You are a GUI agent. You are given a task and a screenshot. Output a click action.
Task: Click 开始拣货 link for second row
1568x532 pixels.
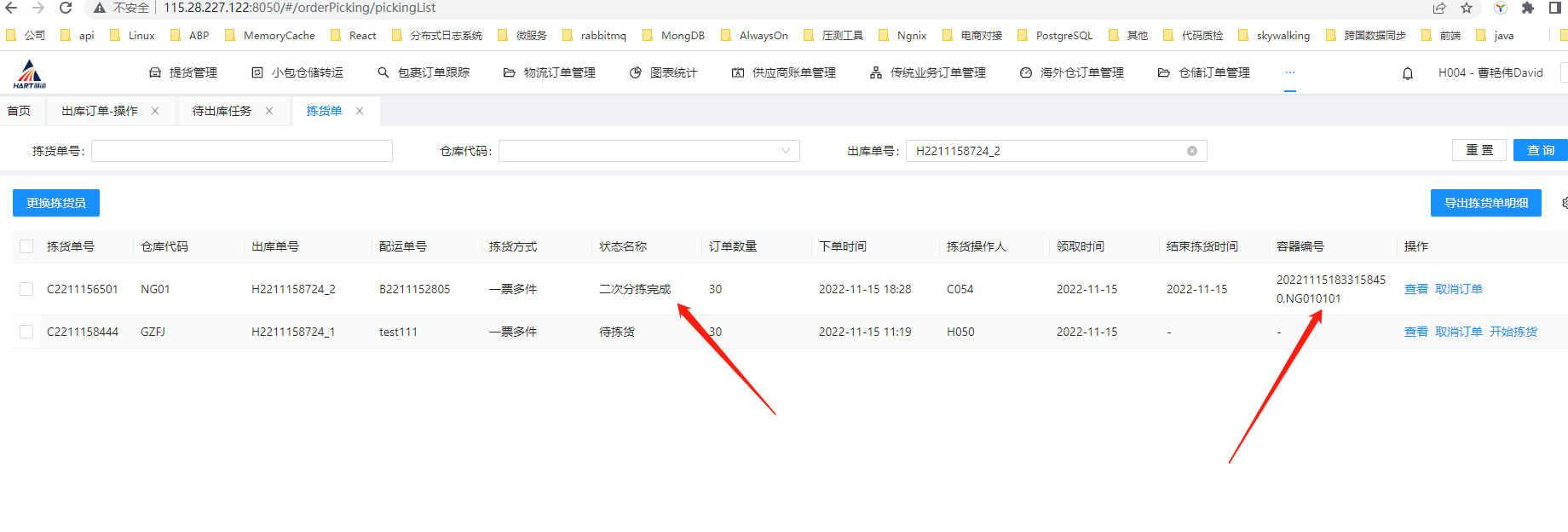[x=1513, y=332]
